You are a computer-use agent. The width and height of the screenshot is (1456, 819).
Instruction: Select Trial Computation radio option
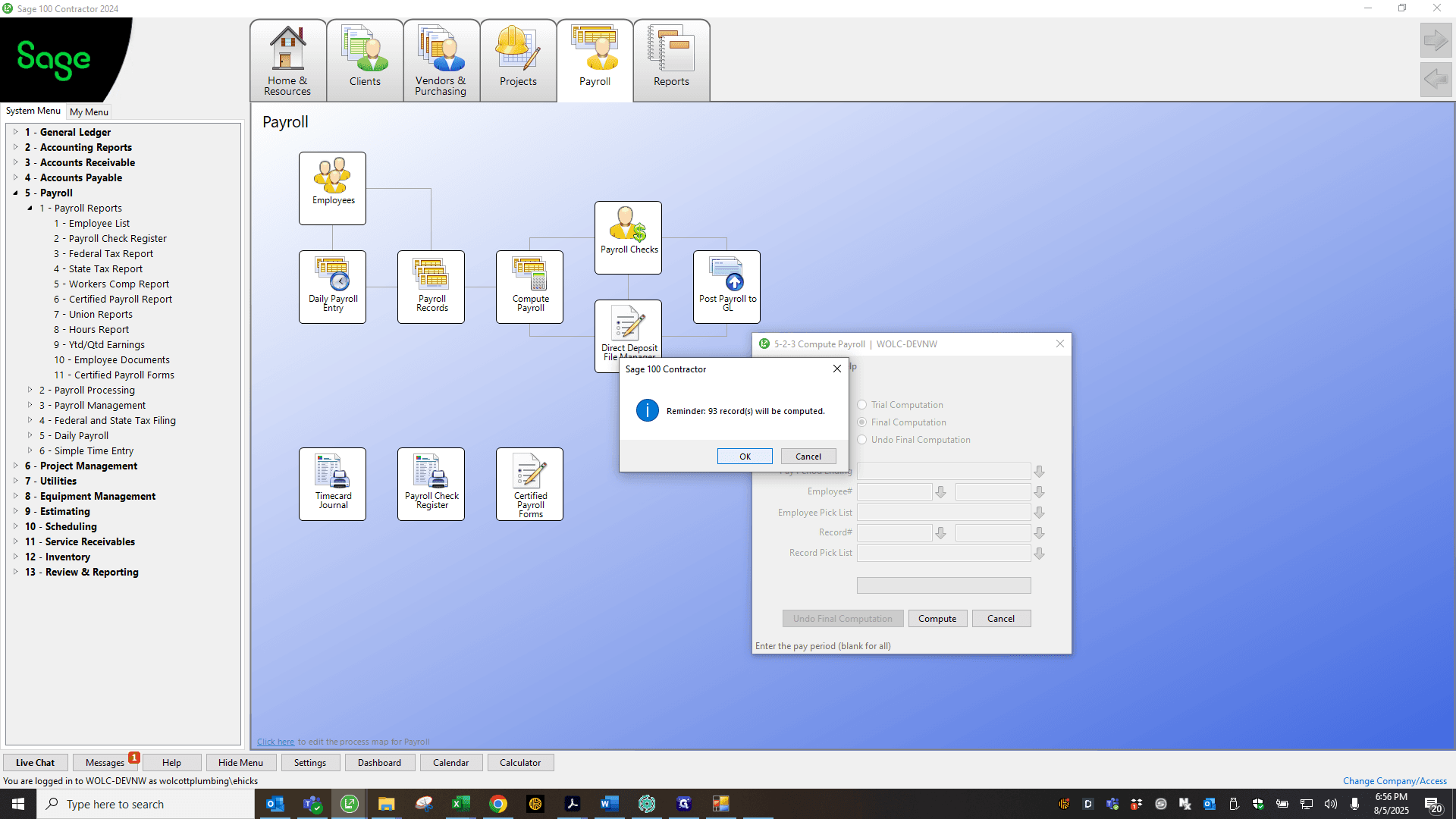[862, 405]
